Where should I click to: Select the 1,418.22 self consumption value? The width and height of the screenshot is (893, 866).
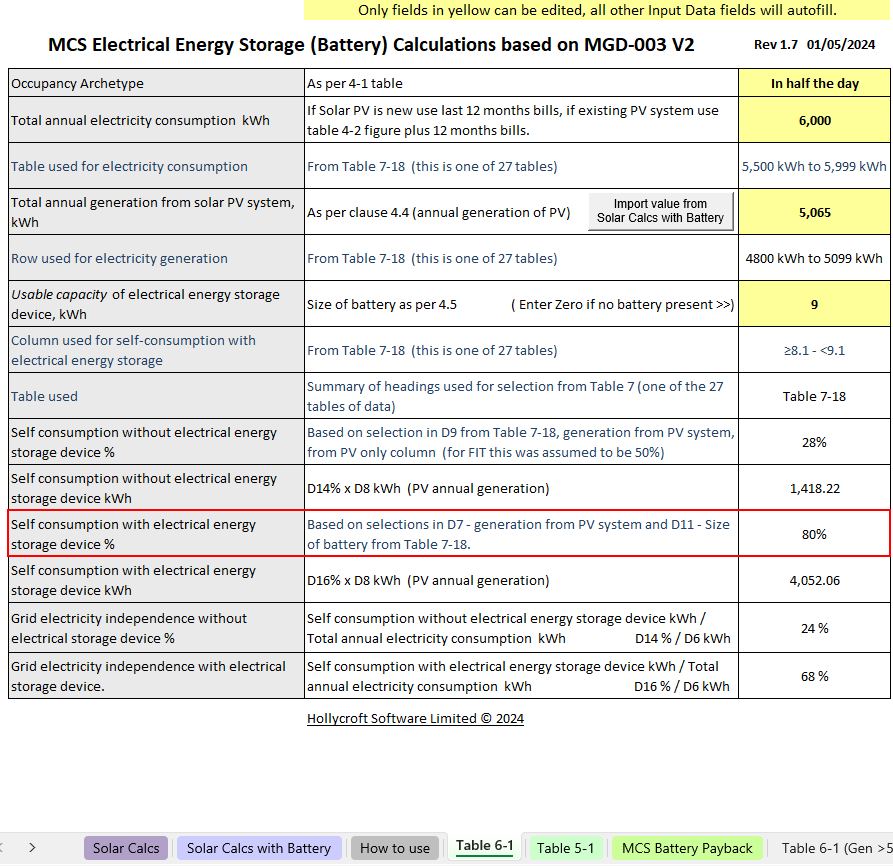pos(814,488)
